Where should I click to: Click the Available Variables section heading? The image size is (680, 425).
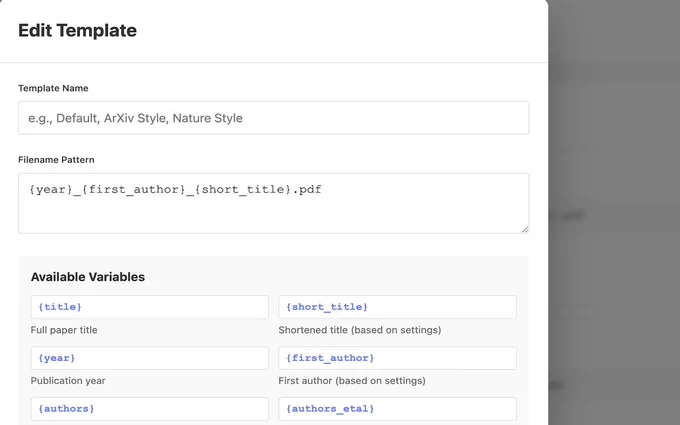(88, 277)
